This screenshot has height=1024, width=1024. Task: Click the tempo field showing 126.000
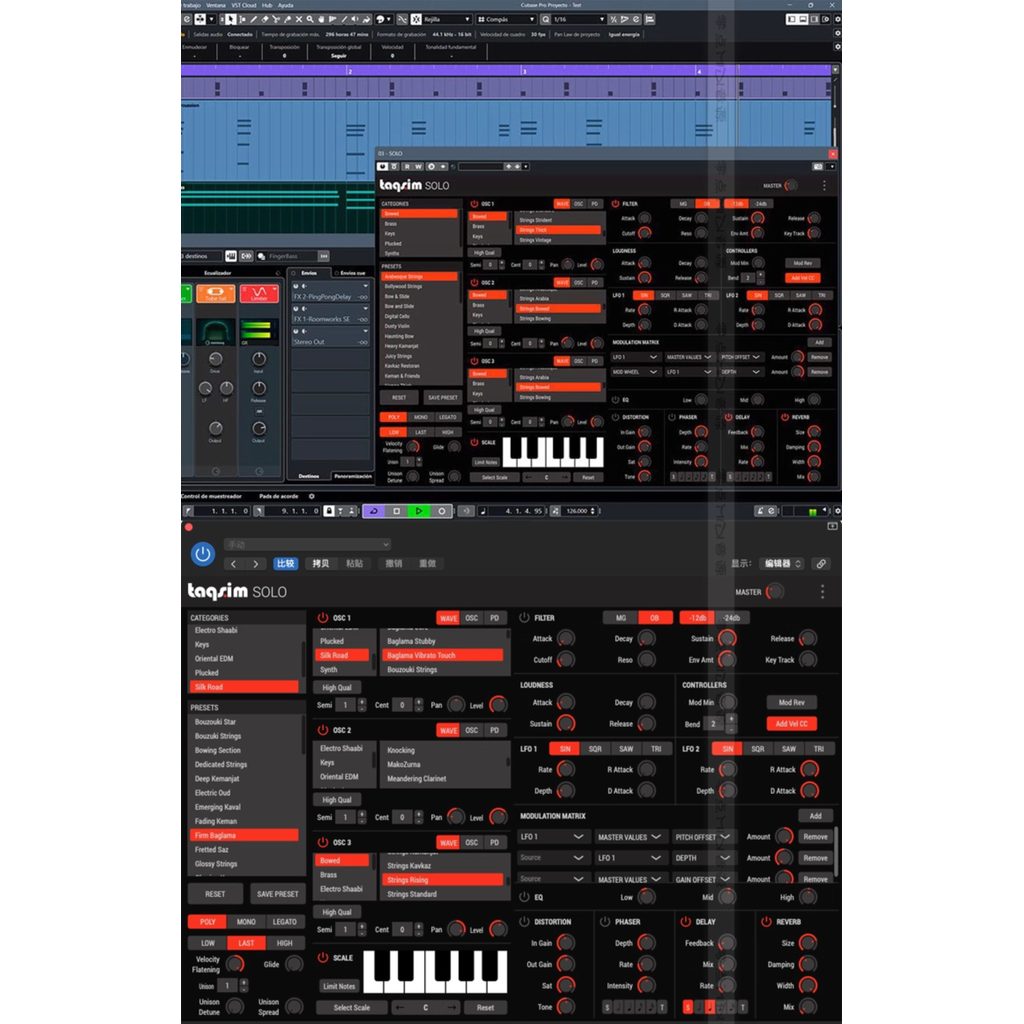tap(577, 511)
